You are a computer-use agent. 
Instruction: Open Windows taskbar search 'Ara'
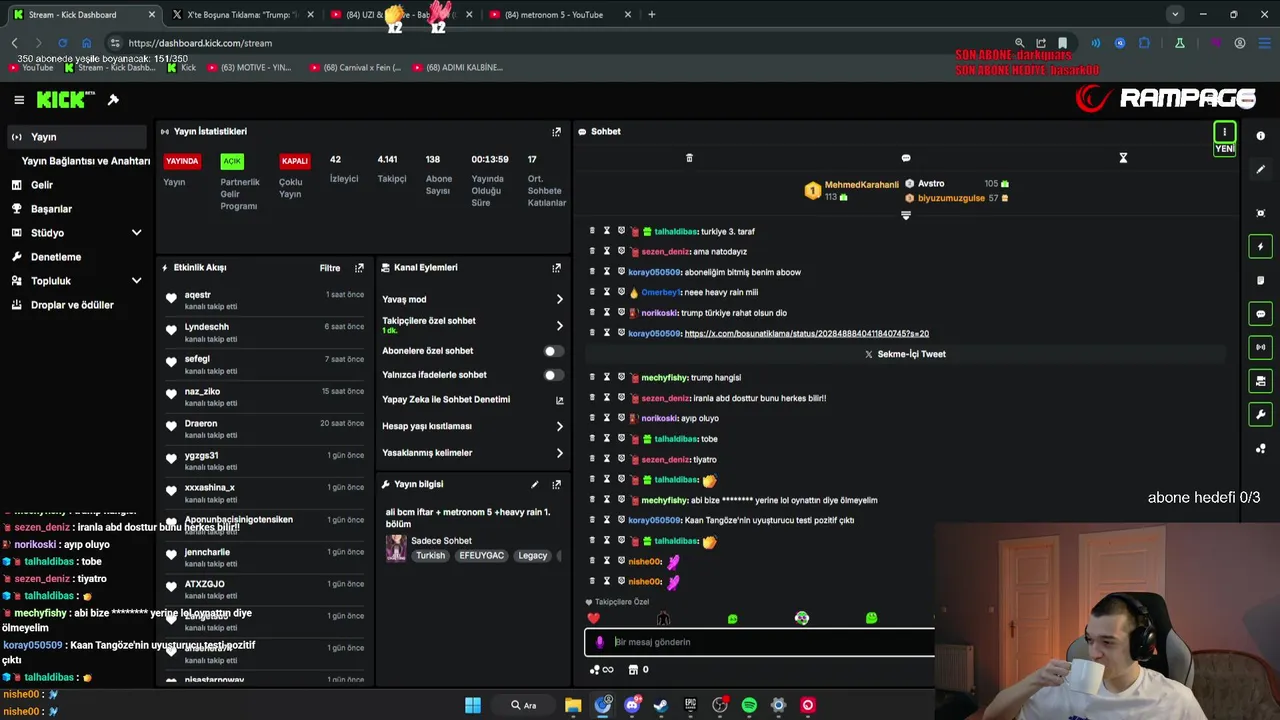pyautogui.click(x=524, y=705)
